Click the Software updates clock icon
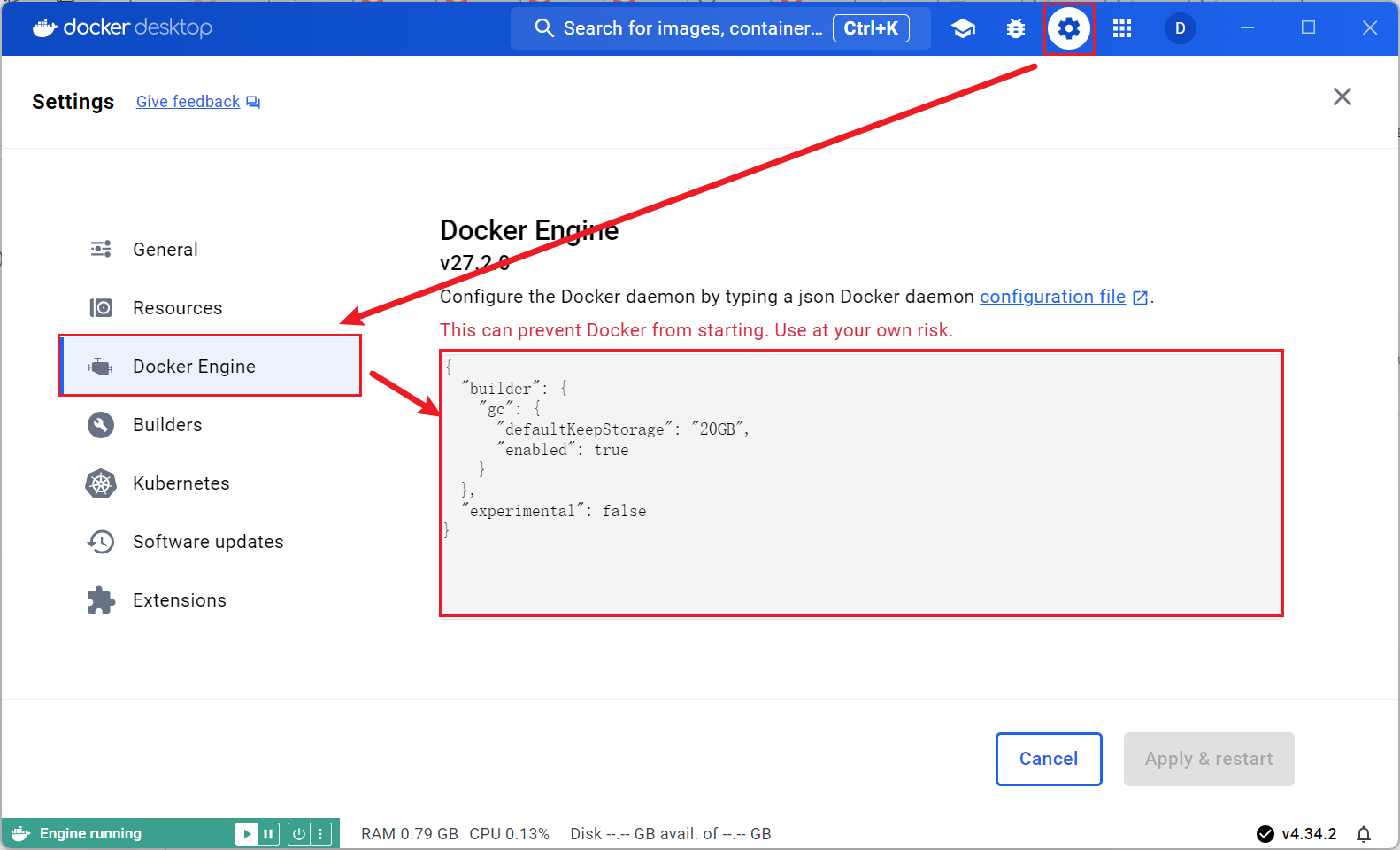1400x850 pixels. 101,542
